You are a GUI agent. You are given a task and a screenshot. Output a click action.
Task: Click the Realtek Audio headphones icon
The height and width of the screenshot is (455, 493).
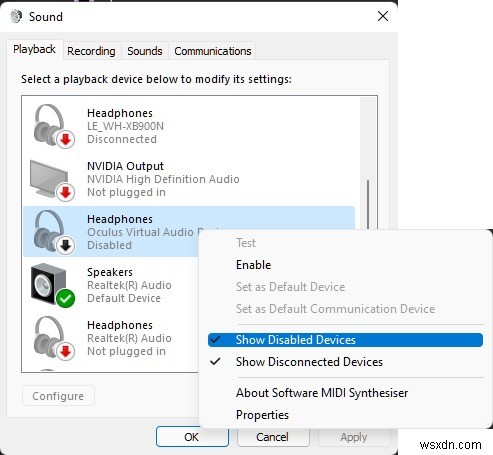53,338
